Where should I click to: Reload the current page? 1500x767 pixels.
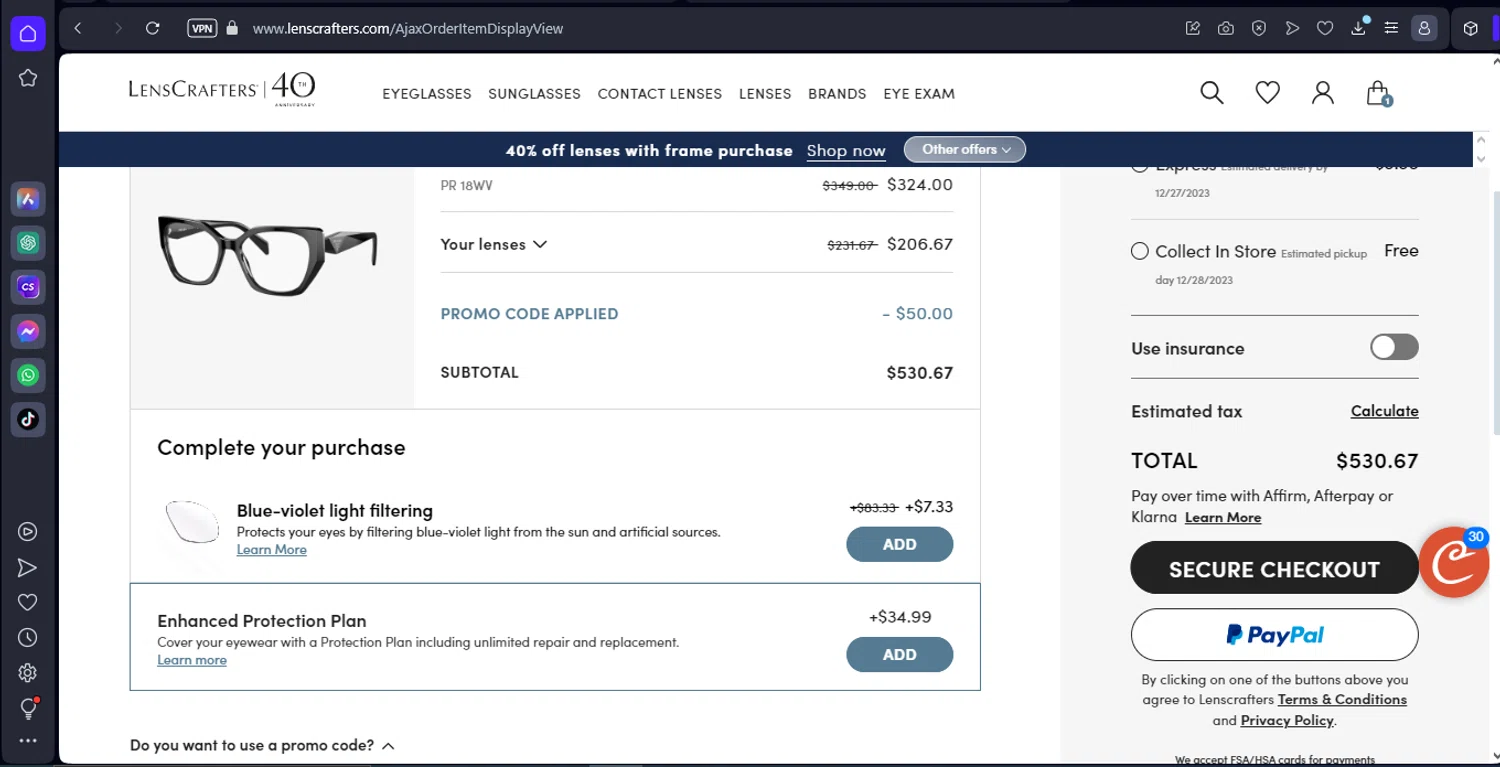pyautogui.click(x=153, y=28)
